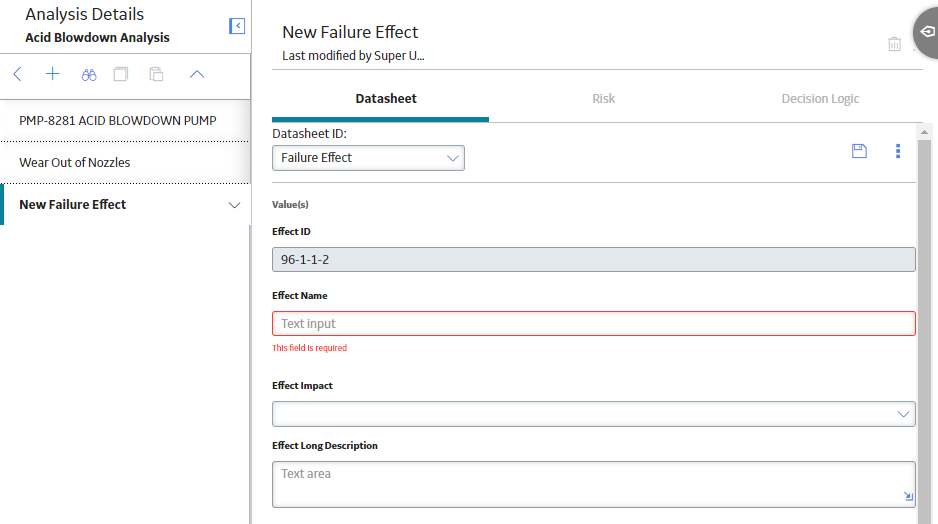Image resolution: width=938 pixels, height=524 pixels.
Task: Click the paste icon in tree toolbar
Action: (x=156, y=74)
